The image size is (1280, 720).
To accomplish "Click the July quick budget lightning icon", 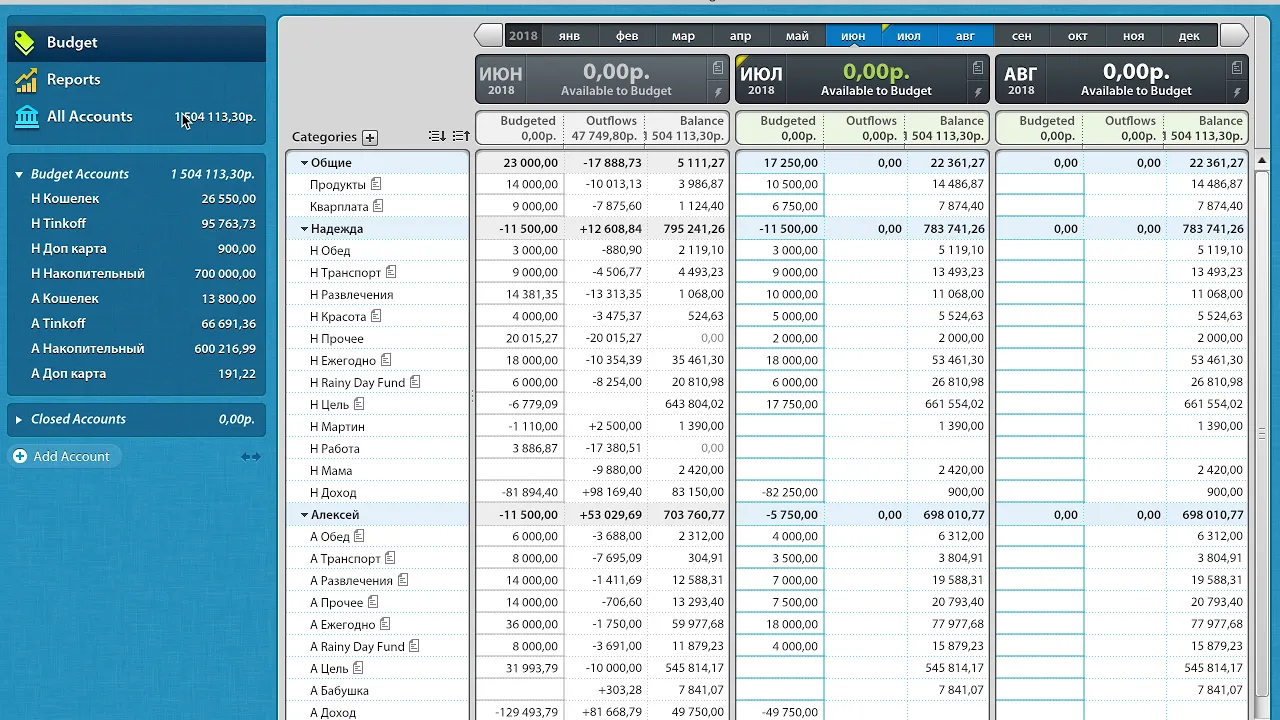I will pyautogui.click(x=978, y=92).
